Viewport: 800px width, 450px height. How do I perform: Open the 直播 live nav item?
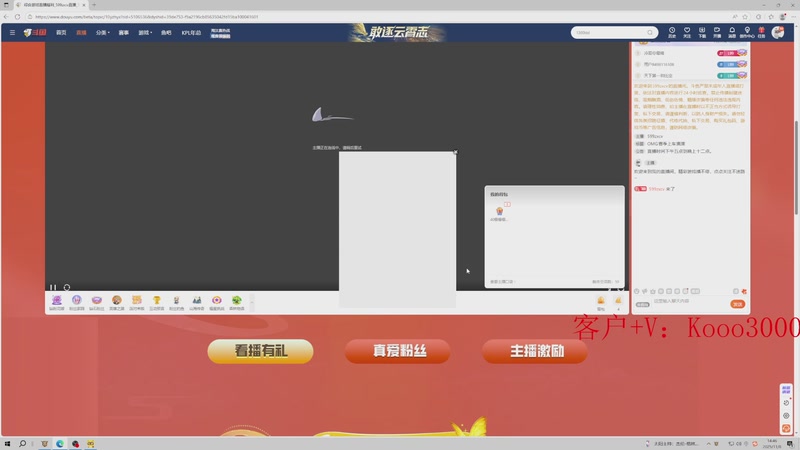click(x=81, y=33)
